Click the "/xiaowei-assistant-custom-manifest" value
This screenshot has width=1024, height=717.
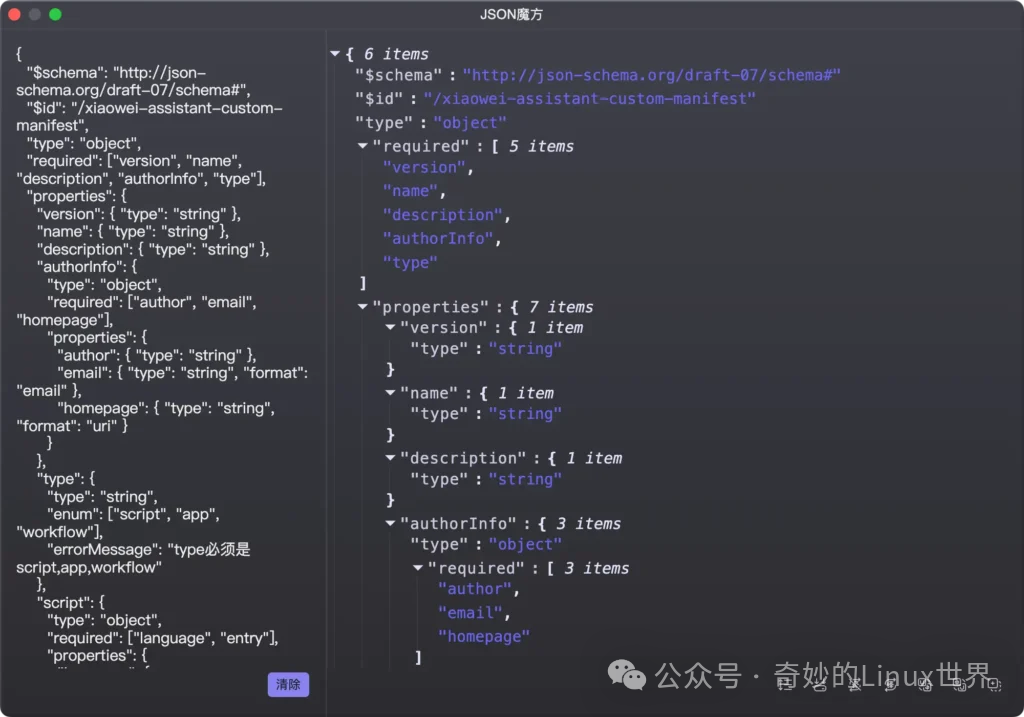pyautogui.click(x=589, y=99)
